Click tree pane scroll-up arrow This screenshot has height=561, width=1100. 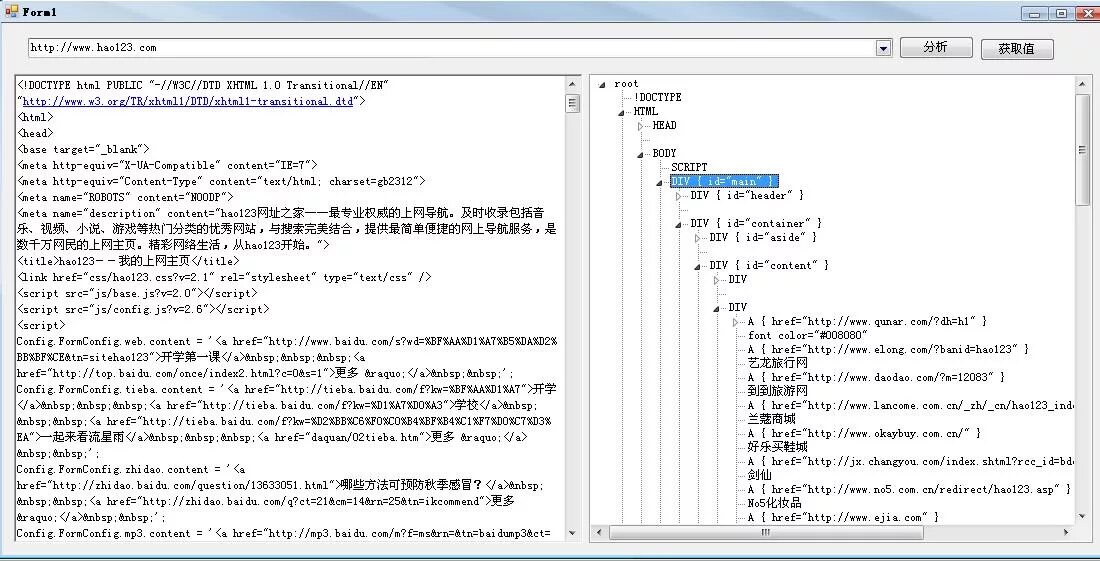[x=1082, y=85]
